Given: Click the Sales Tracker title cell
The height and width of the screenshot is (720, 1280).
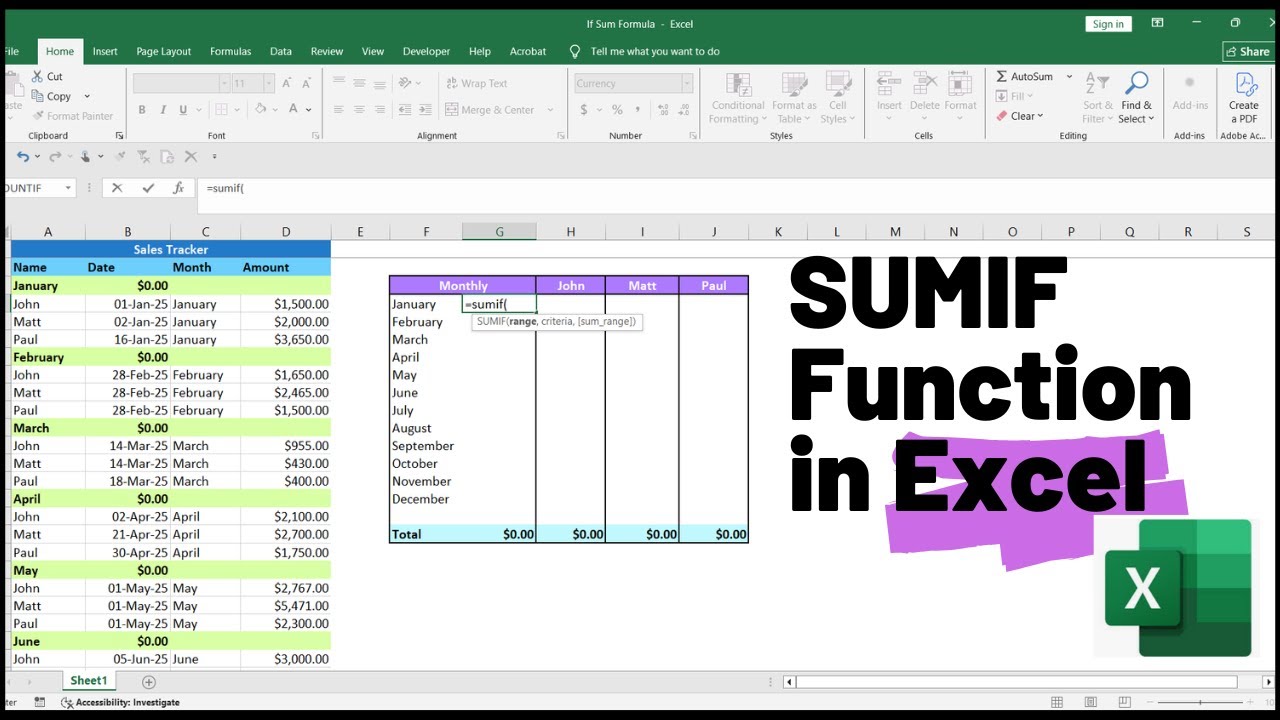Looking at the screenshot, I should tap(171, 250).
